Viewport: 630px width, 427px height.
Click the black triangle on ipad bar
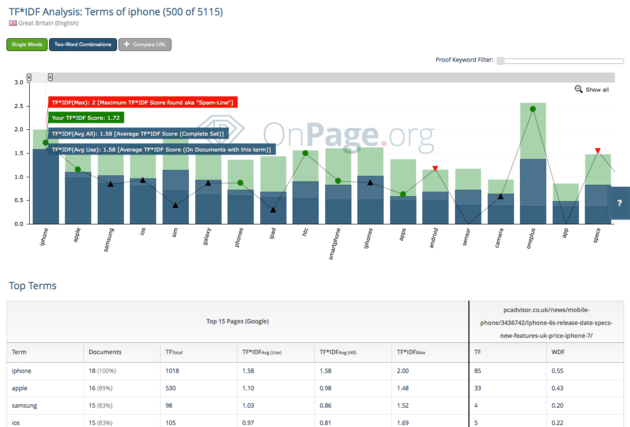(273, 210)
